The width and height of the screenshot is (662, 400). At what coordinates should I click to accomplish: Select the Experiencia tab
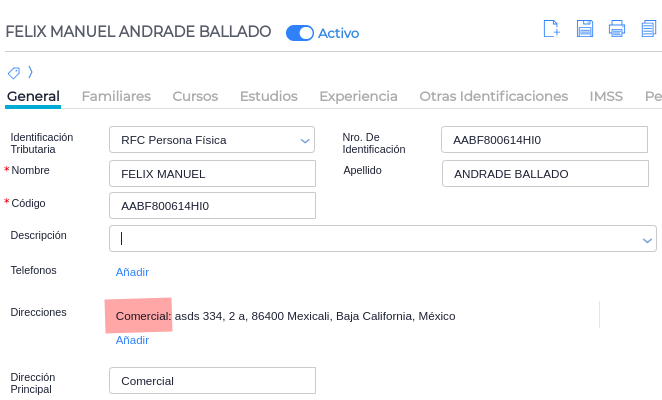(358, 97)
